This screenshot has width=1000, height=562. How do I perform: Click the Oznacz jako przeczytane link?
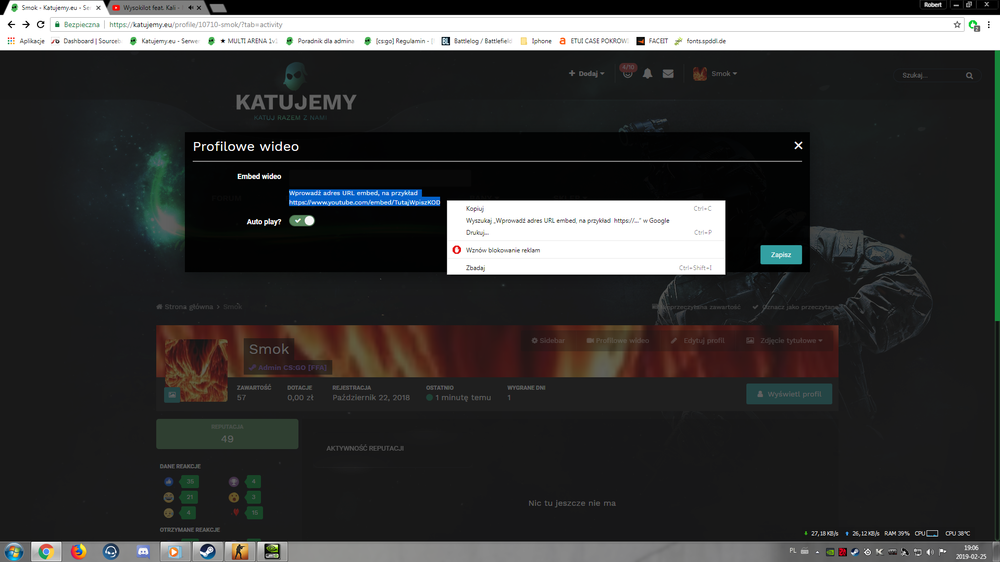click(x=793, y=307)
